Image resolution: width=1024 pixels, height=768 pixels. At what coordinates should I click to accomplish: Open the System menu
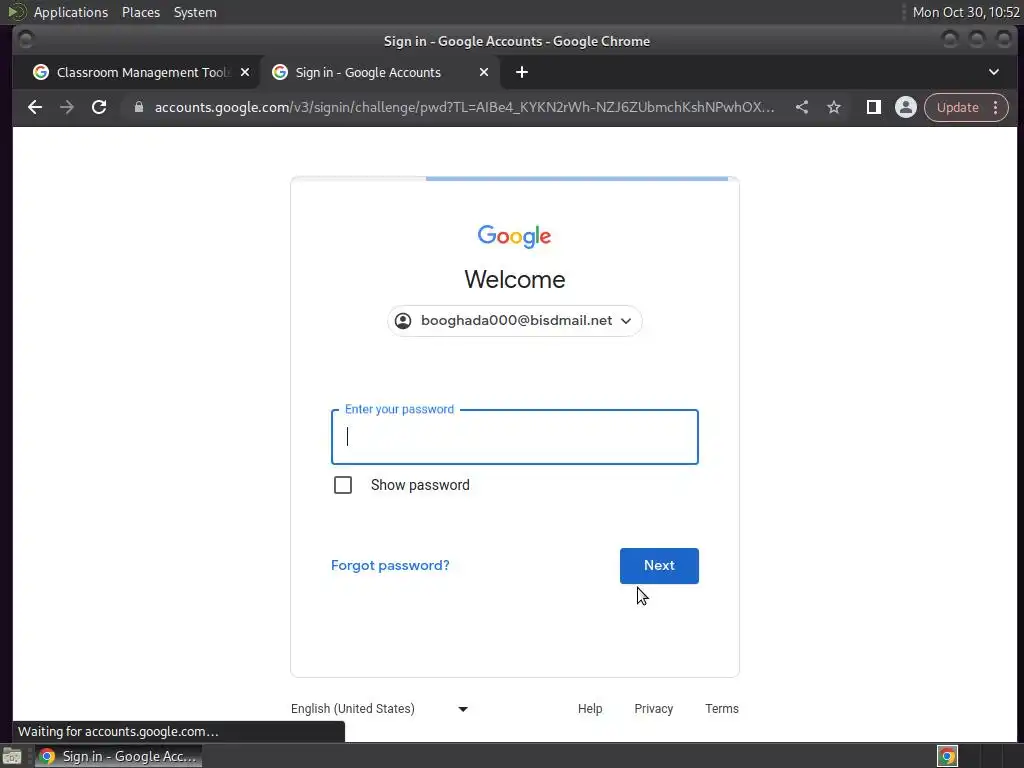pyautogui.click(x=195, y=12)
